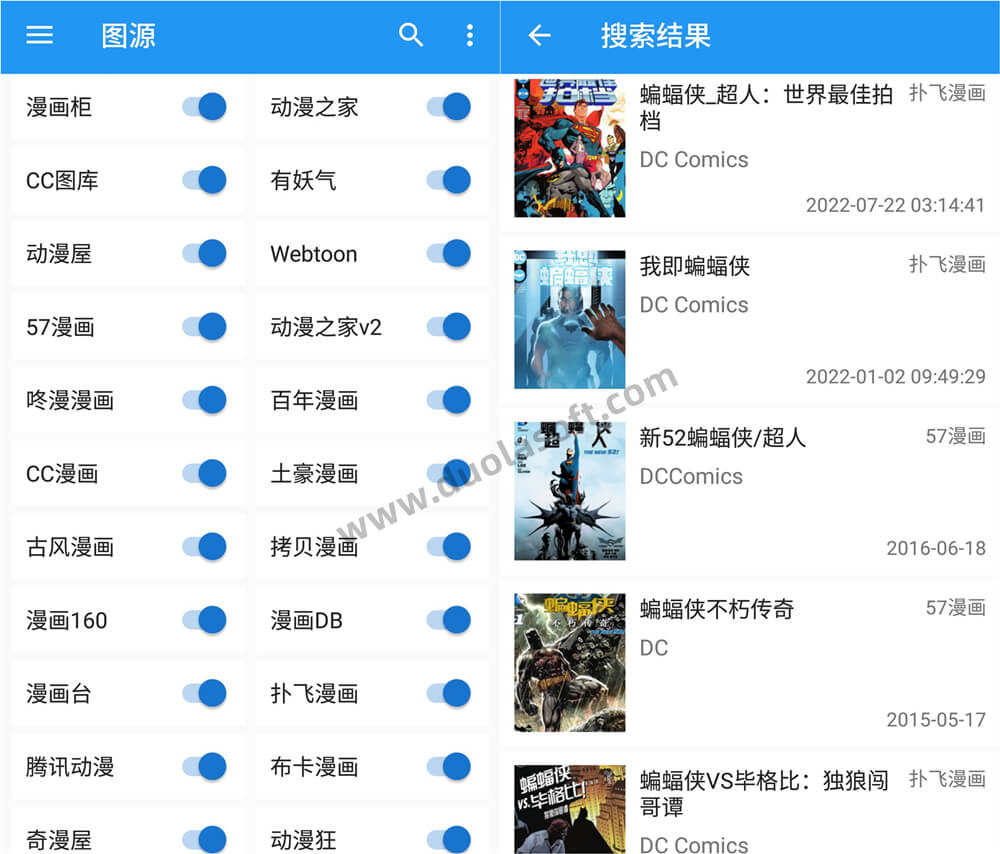Open cover of 蝙蝠侠不朽传奇
Viewport: 1000px width, 854px height.
(x=570, y=663)
